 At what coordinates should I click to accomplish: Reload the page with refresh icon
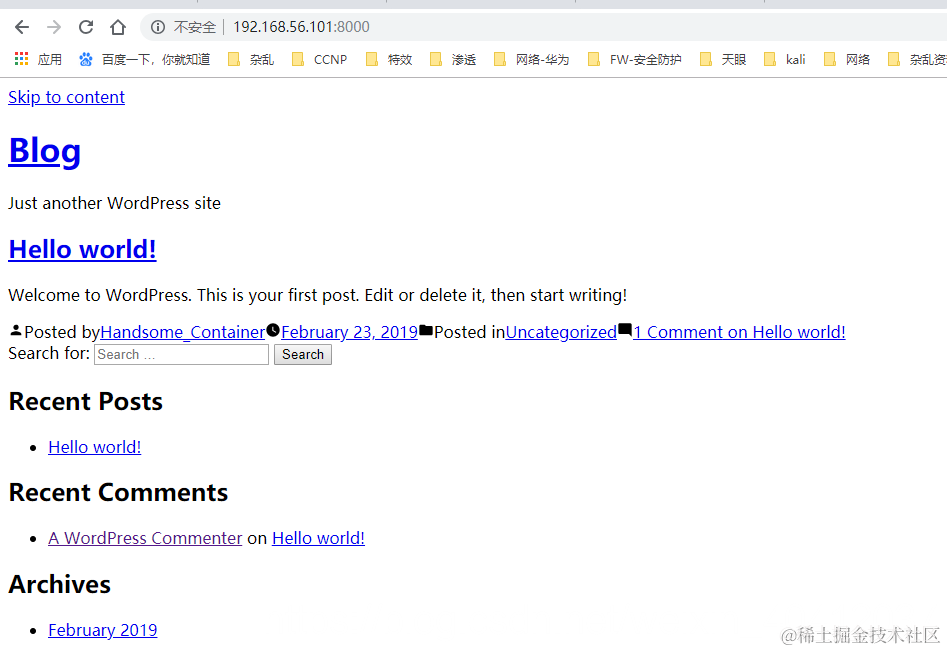tap(86, 27)
